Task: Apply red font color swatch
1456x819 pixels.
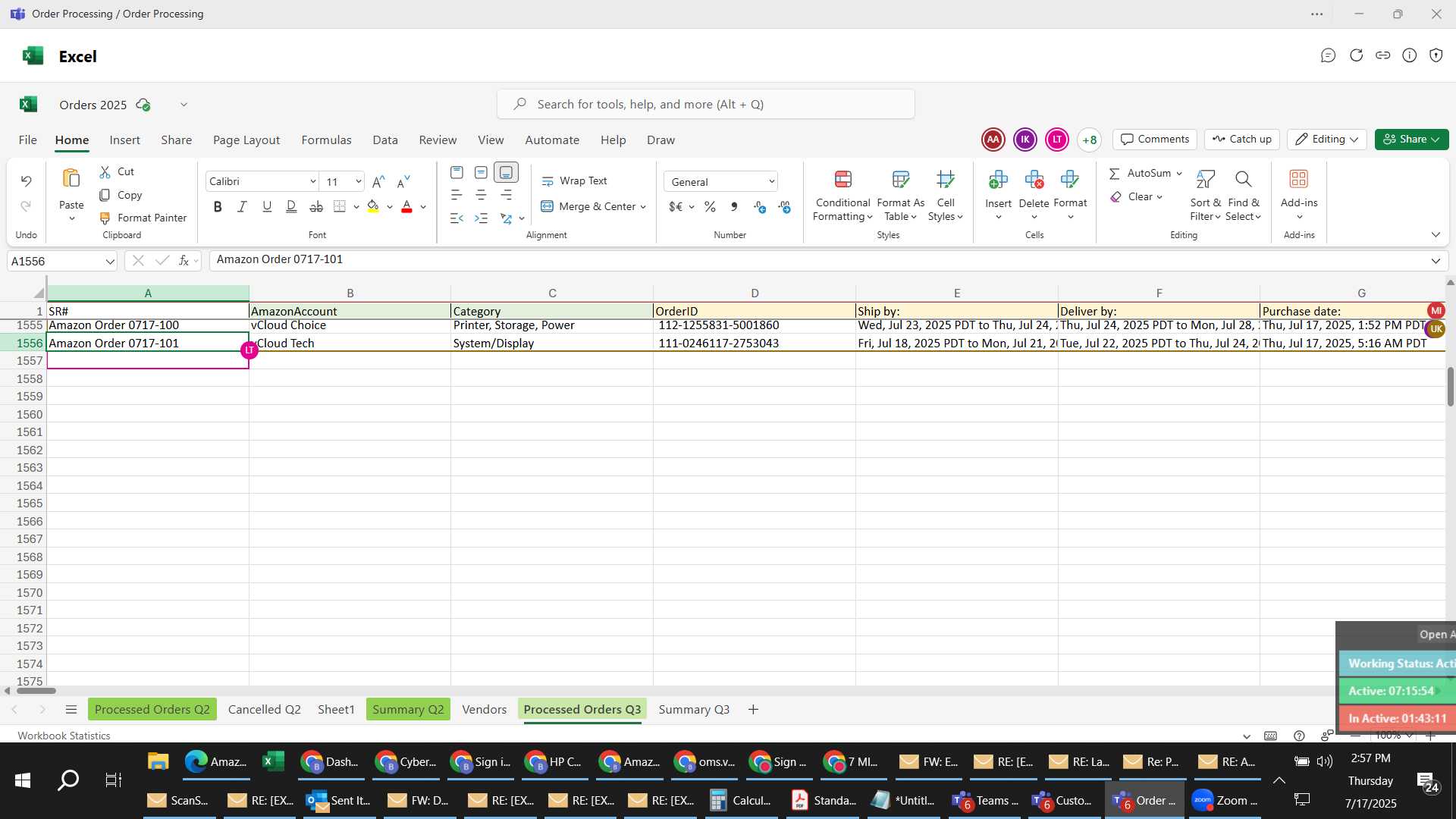Action: pyautogui.click(x=406, y=206)
